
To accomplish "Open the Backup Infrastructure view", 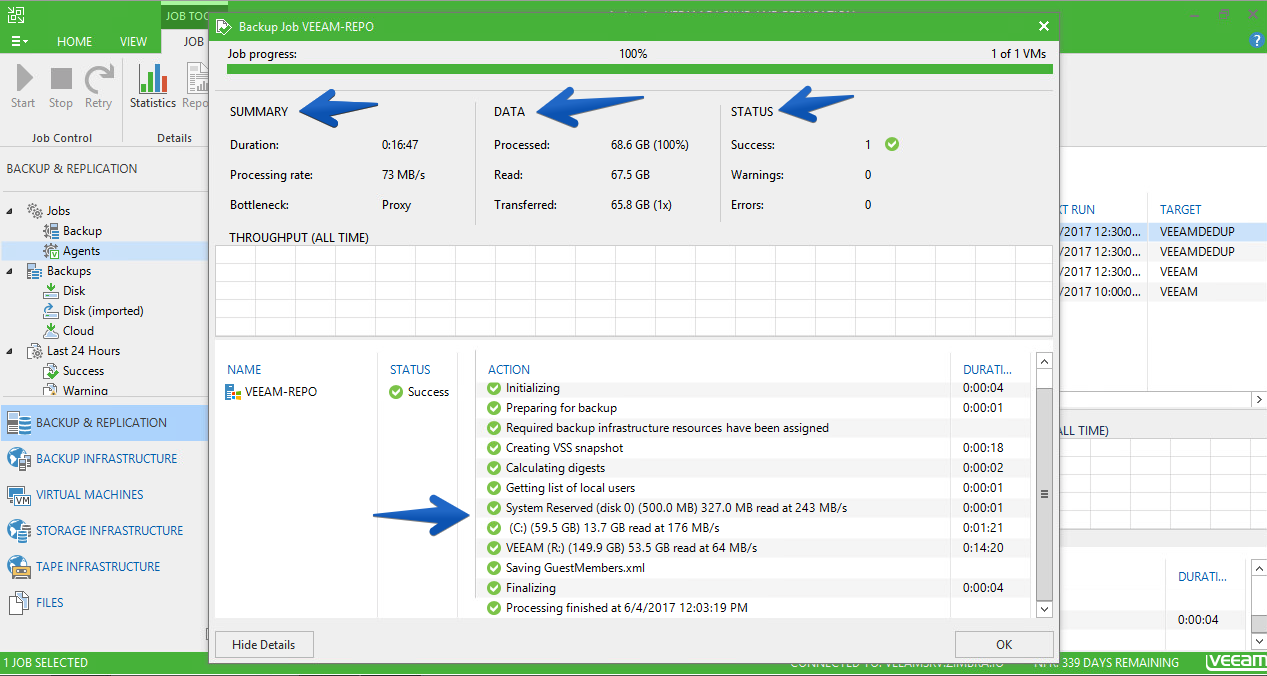I will click(104, 459).
